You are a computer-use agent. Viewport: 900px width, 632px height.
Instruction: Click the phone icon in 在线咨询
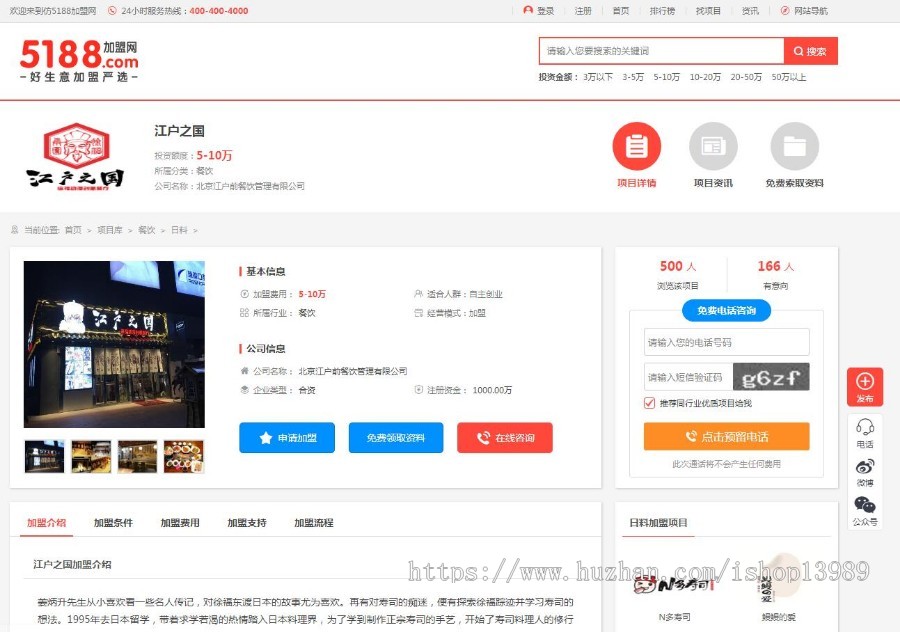tap(481, 437)
